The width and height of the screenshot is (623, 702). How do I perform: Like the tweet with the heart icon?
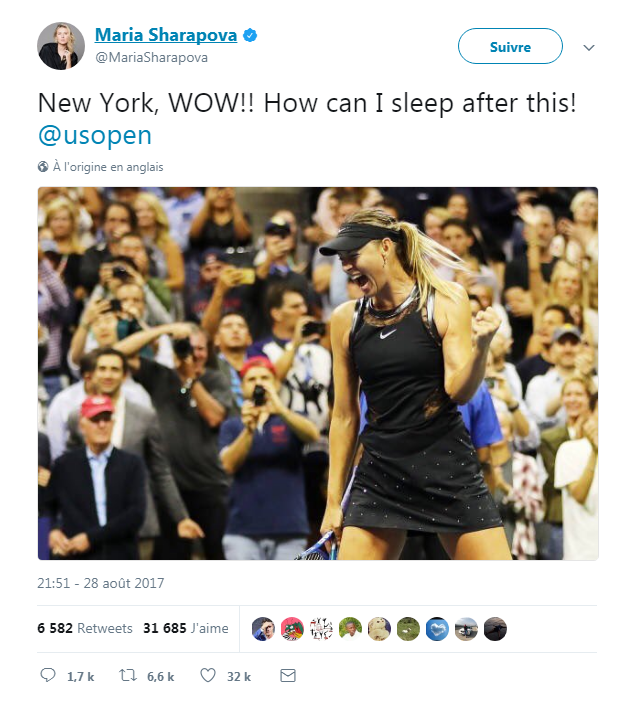[207, 675]
